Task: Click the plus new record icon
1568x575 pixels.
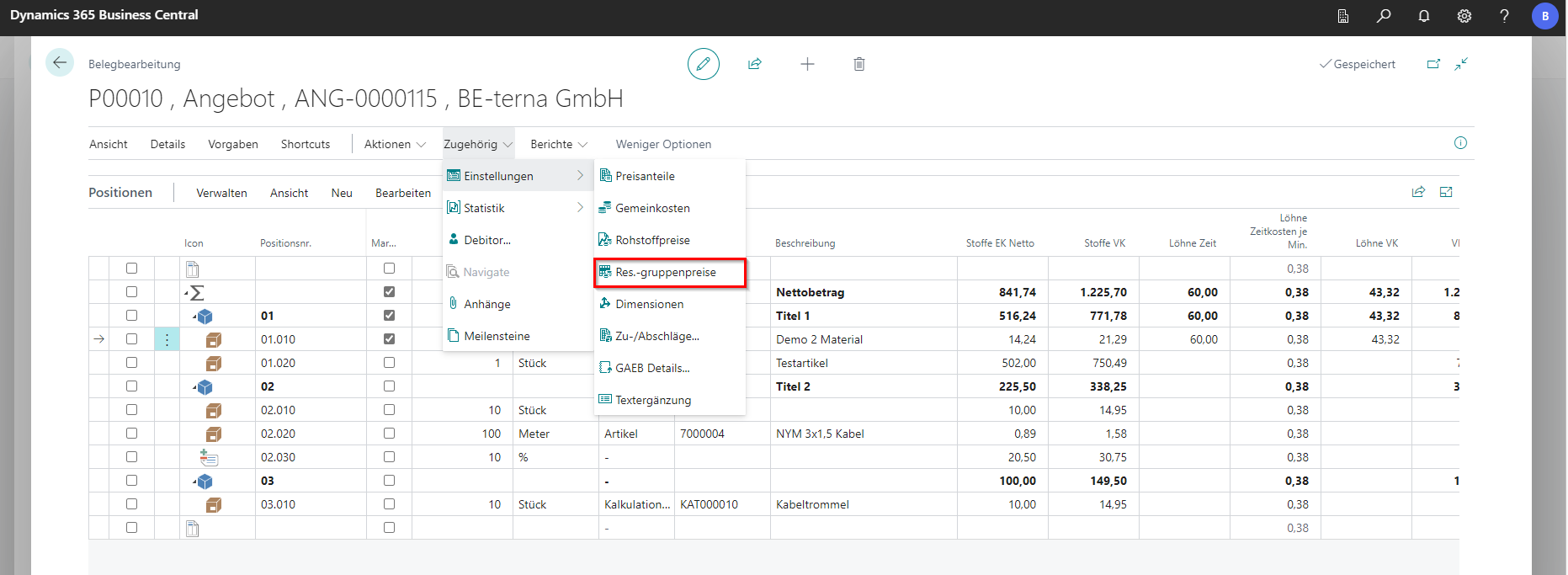Action: (807, 64)
